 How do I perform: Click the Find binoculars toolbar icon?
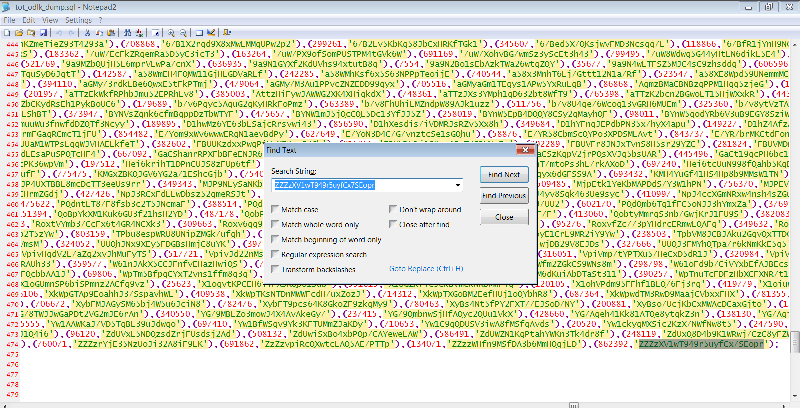pyautogui.click(x=128, y=33)
